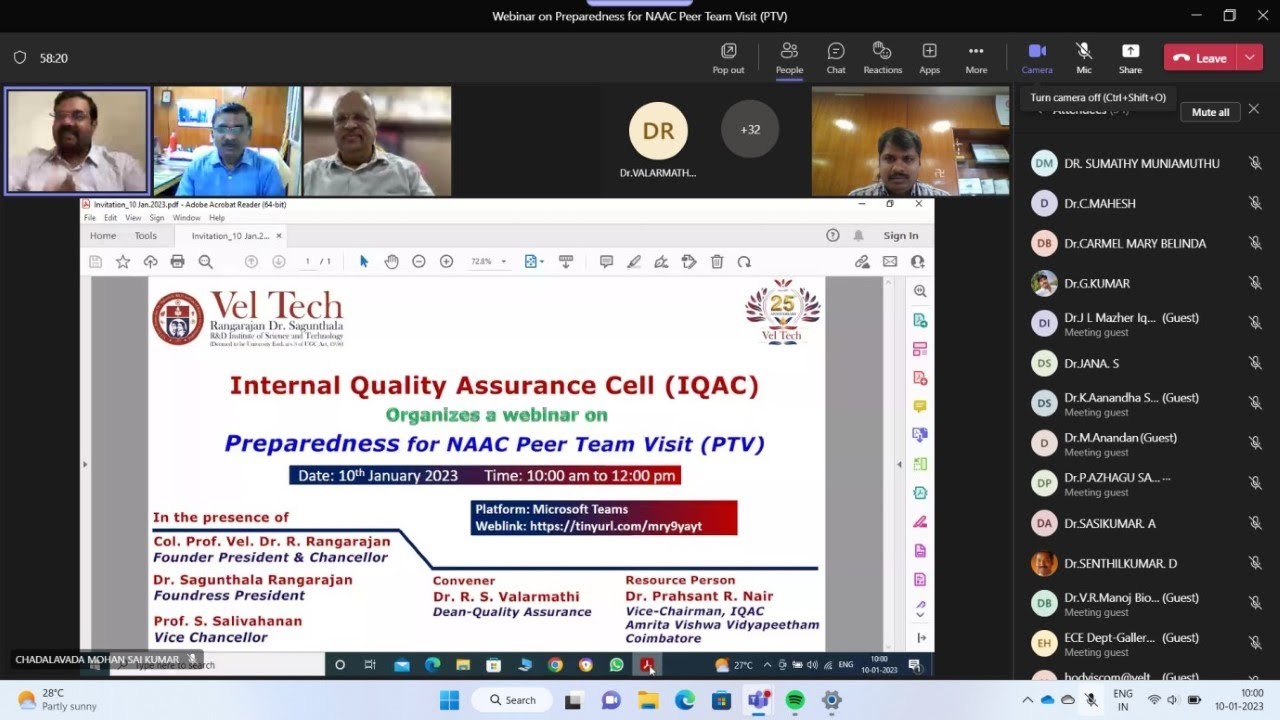Click the trash delete icon in Acrobat
The width and height of the screenshot is (1280, 720).
point(717,261)
